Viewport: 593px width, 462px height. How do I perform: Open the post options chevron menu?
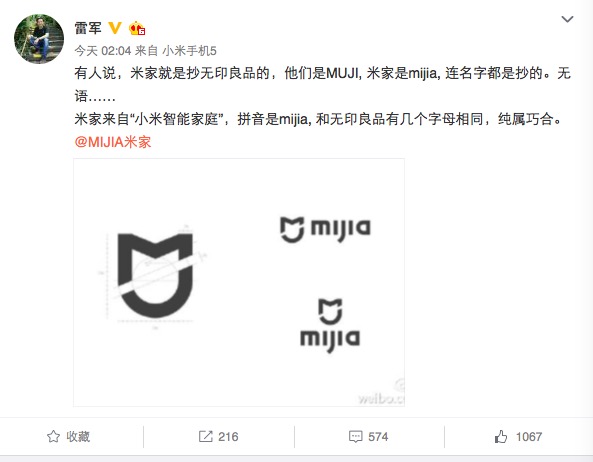point(567,19)
